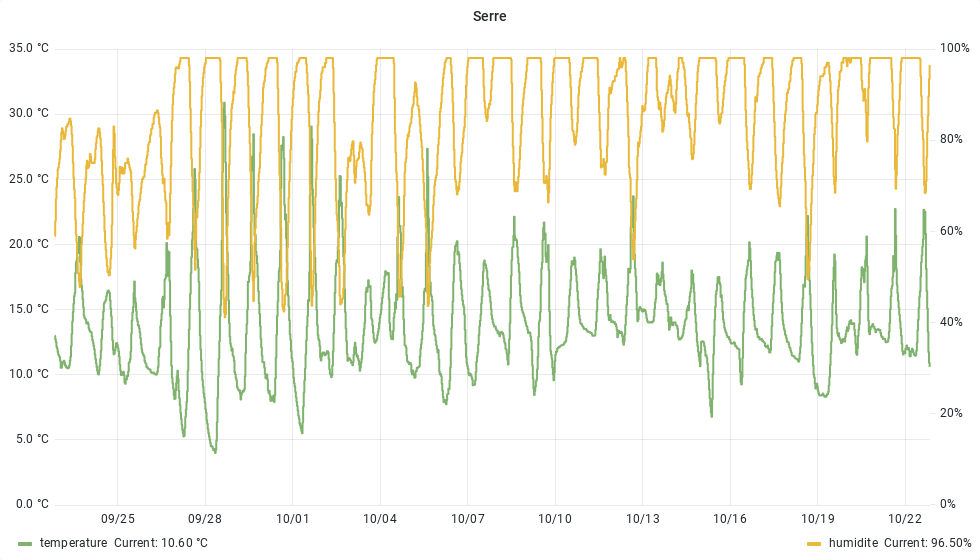This screenshot has height=560, width=980.
Task: Click the yellow humidite color swatch
Action: pyautogui.click(x=814, y=543)
